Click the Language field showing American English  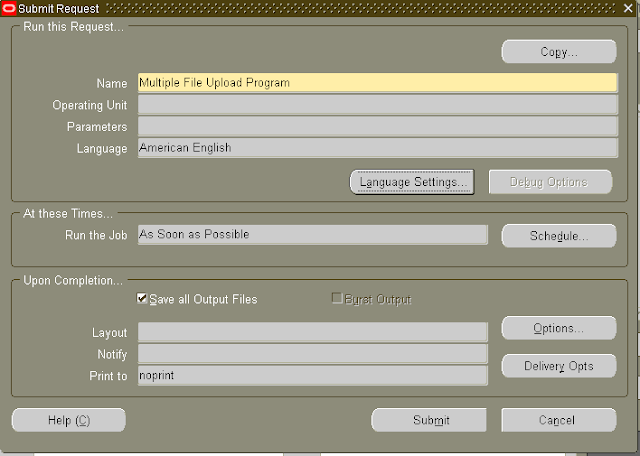click(378, 148)
